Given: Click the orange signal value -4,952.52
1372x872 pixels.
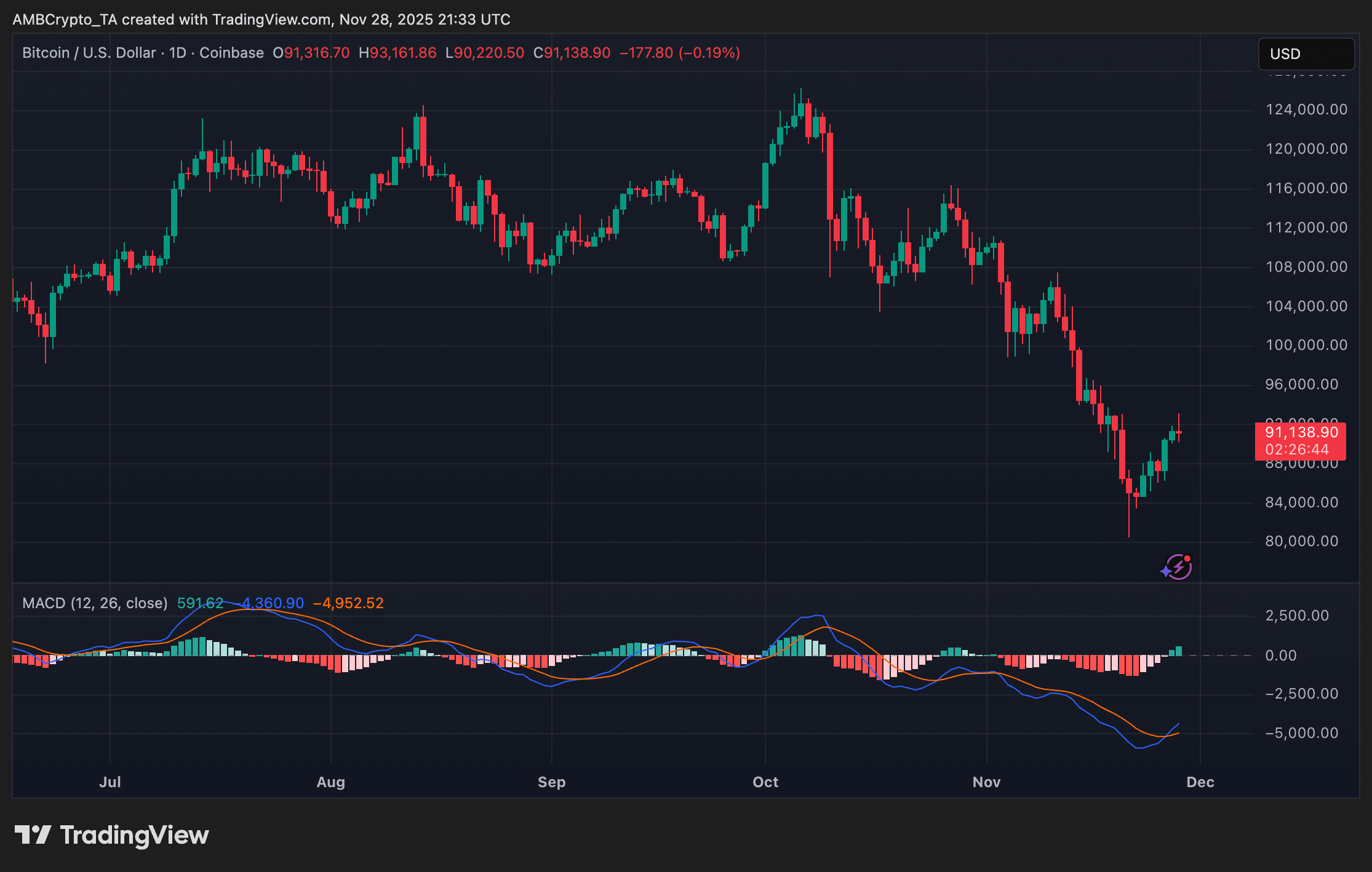Looking at the screenshot, I should click(348, 603).
